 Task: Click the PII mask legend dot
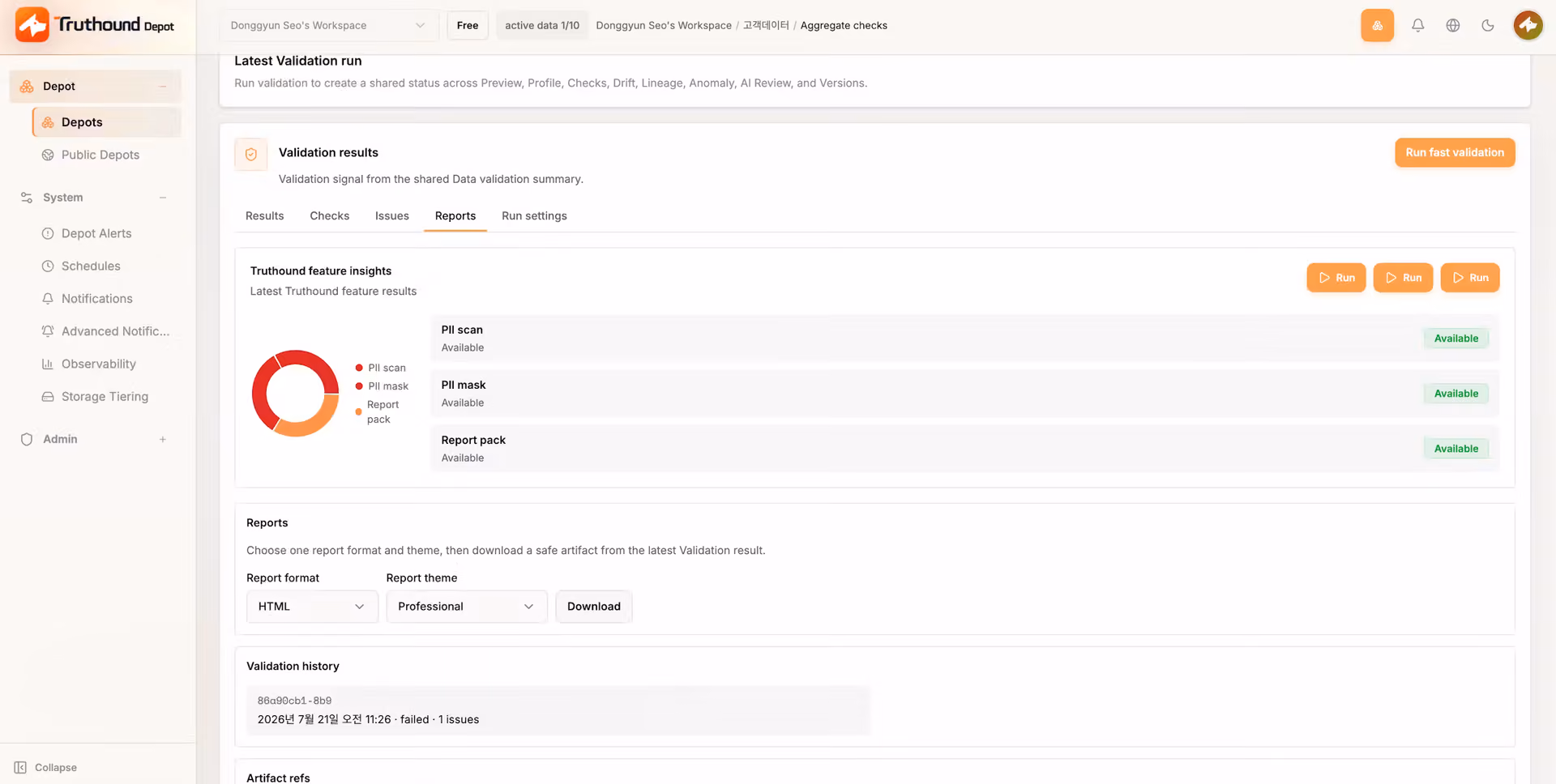click(x=359, y=386)
